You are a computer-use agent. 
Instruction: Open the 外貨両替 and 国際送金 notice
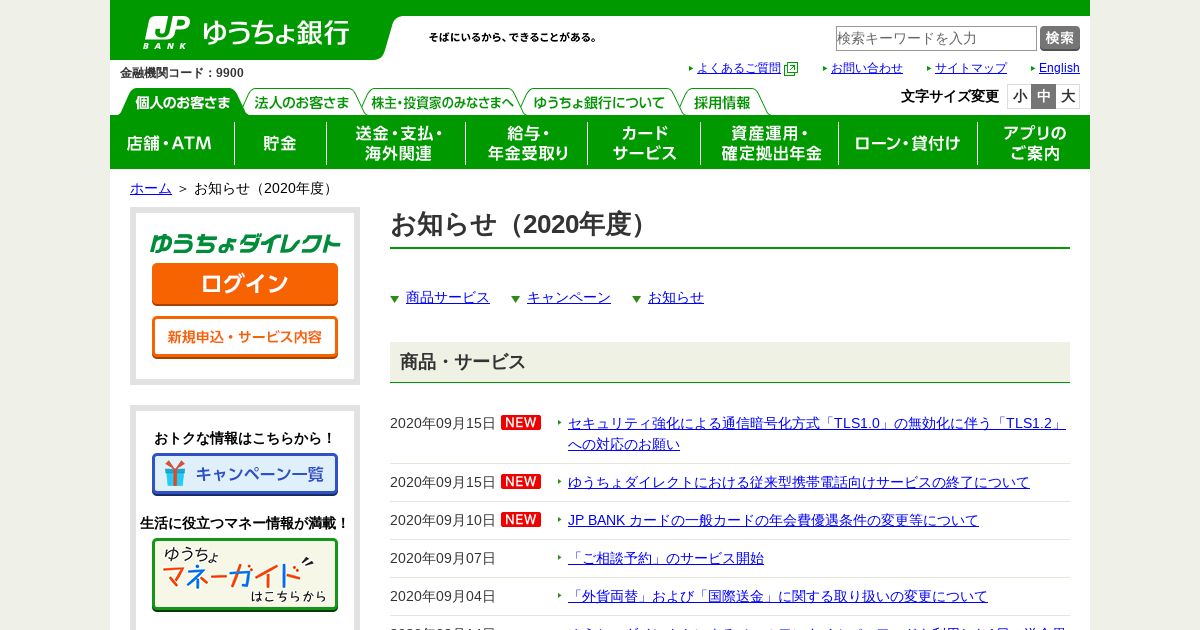[x=778, y=596]
